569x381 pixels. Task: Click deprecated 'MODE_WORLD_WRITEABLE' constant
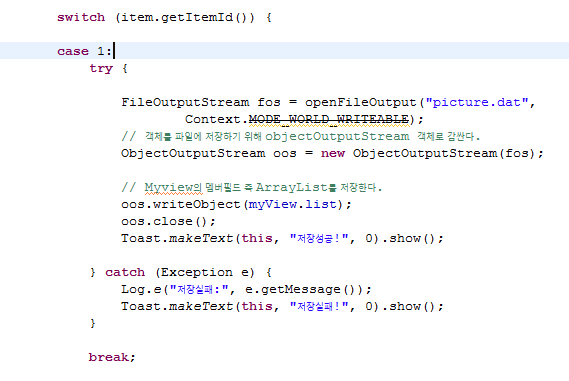[329, 119]
